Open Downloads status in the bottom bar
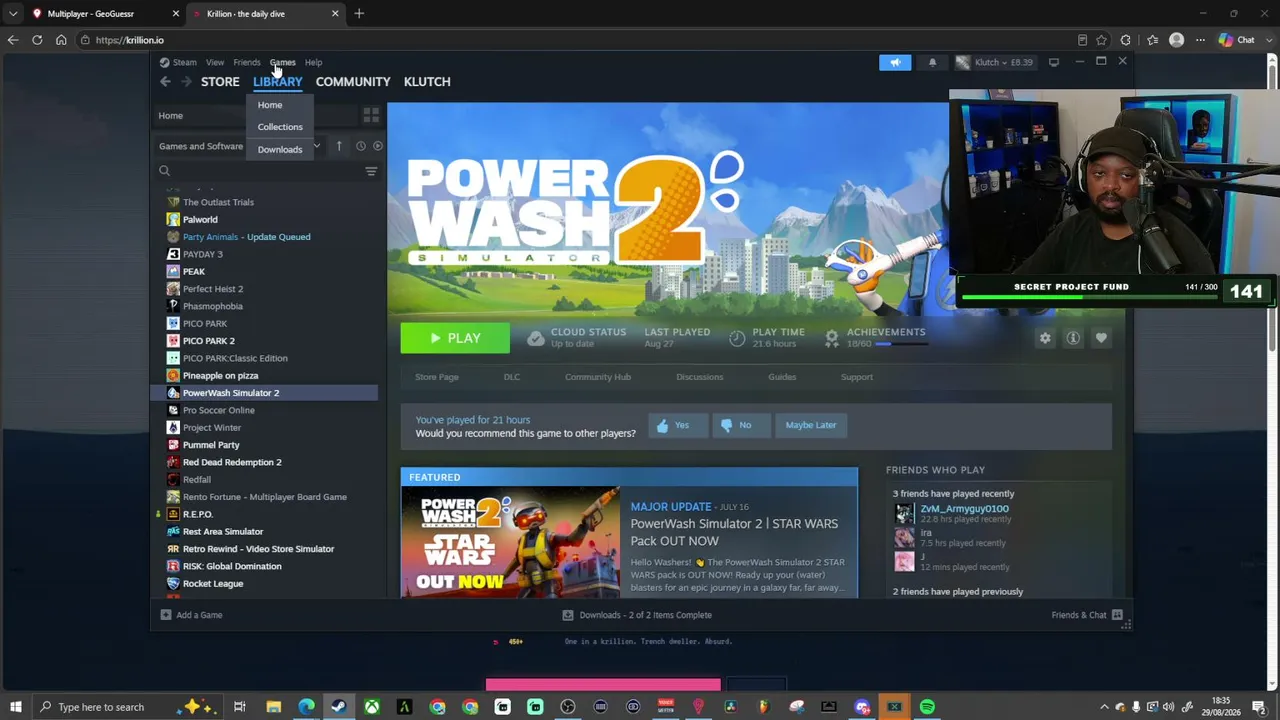This screenshot has height=720, width=1280. point(637,615)
